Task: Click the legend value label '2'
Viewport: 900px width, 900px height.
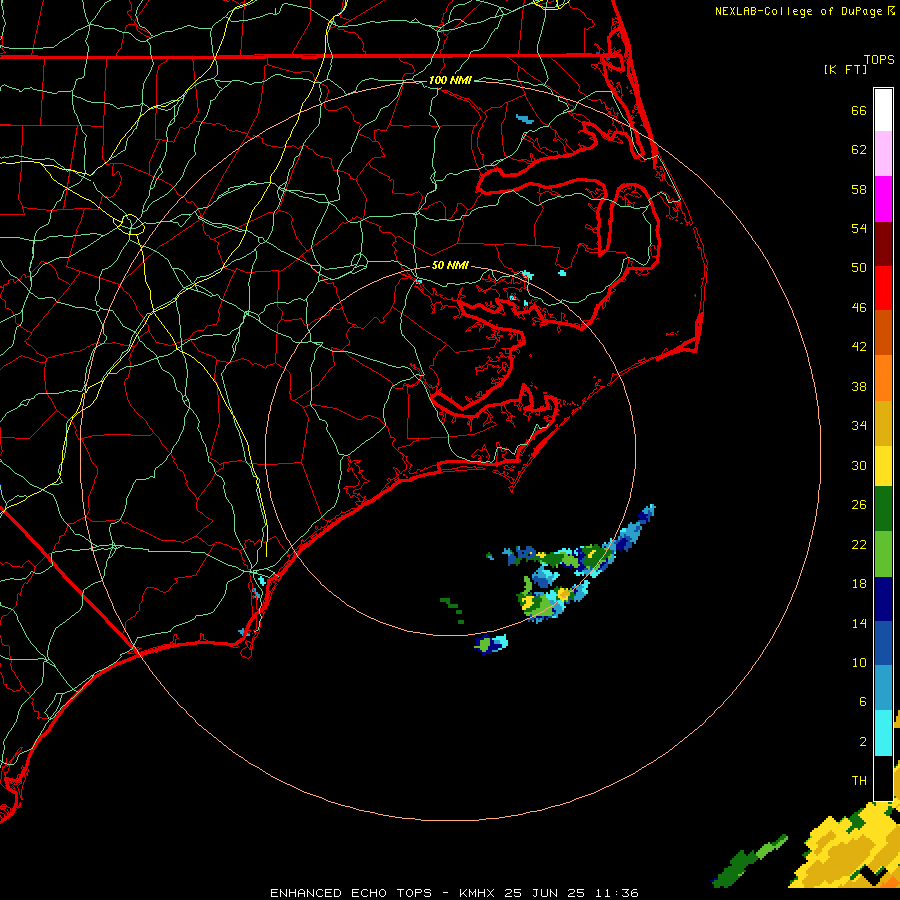Action: coord(863,742)
